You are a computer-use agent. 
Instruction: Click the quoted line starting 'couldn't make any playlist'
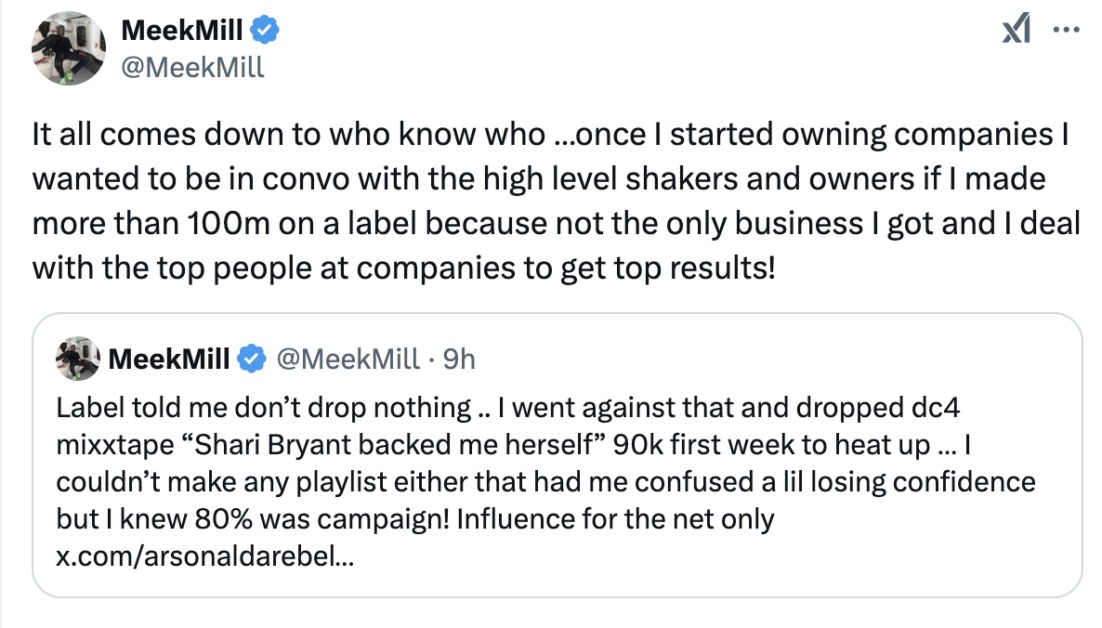545,483
